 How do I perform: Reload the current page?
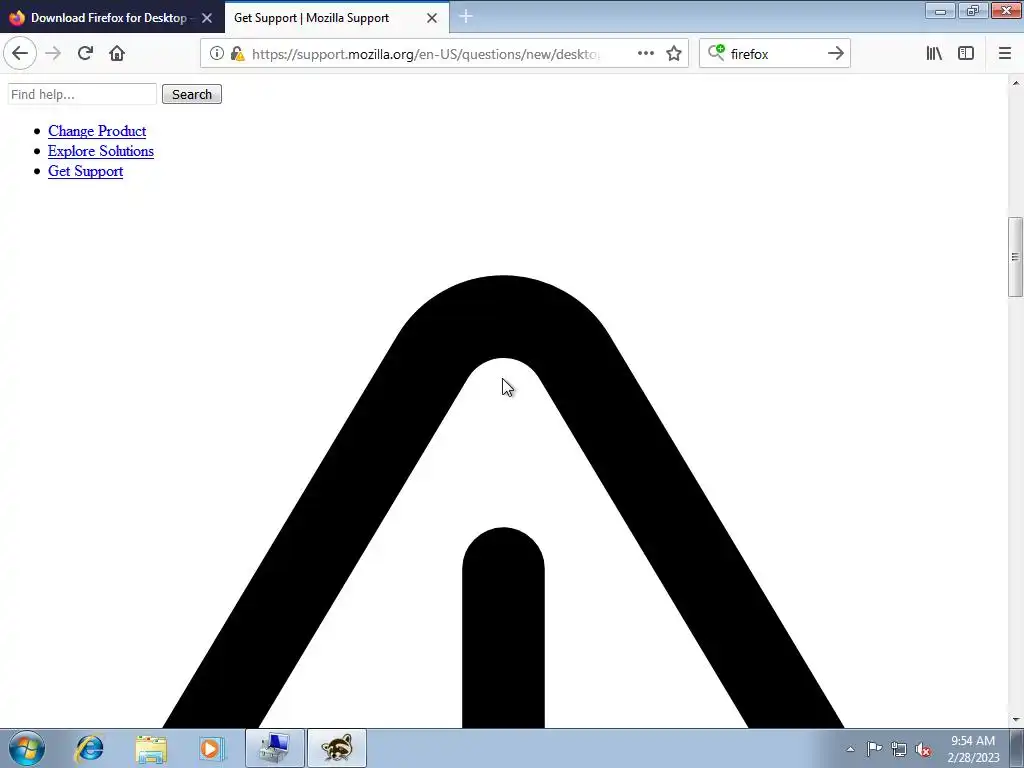coord(85,54)
